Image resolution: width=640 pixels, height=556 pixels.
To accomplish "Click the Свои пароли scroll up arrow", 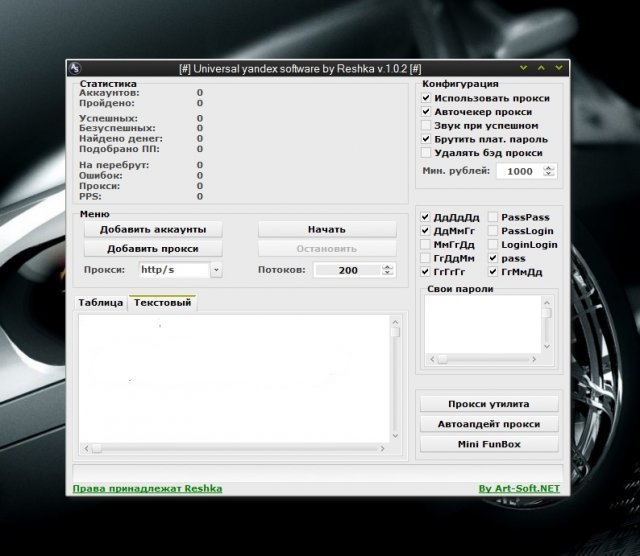I will click(547, 302).
